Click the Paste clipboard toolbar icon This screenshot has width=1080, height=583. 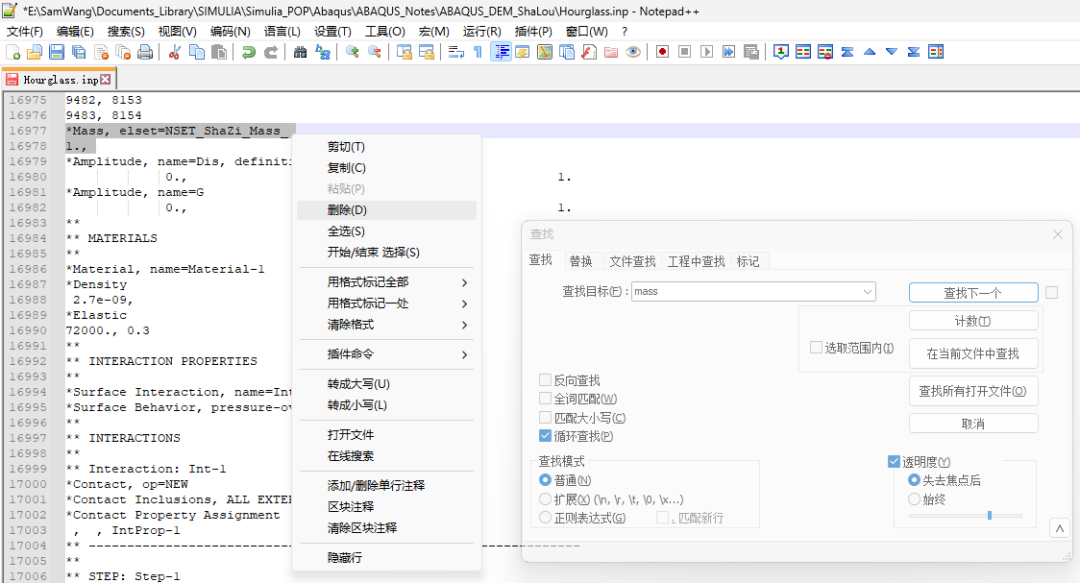coord(219,52)
